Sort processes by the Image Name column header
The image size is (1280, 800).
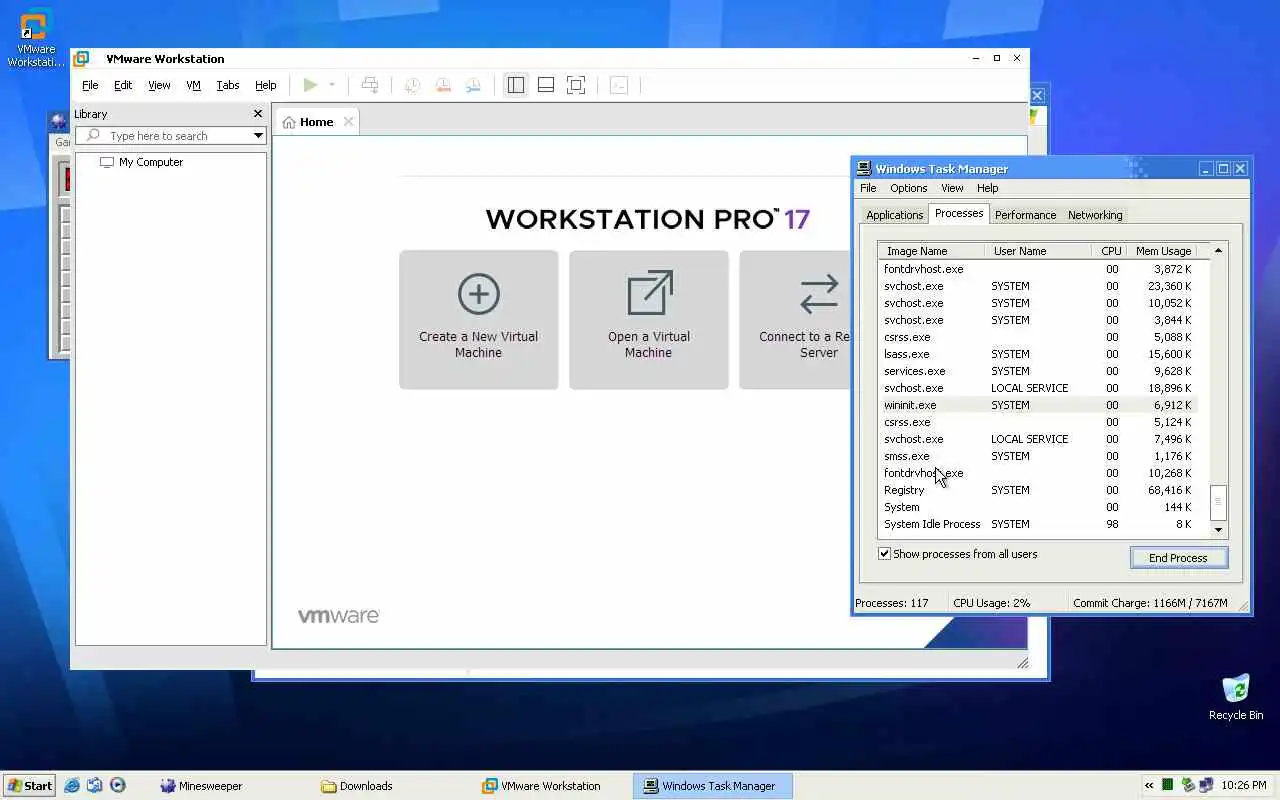pyautogui.click(x=931, y=251)
